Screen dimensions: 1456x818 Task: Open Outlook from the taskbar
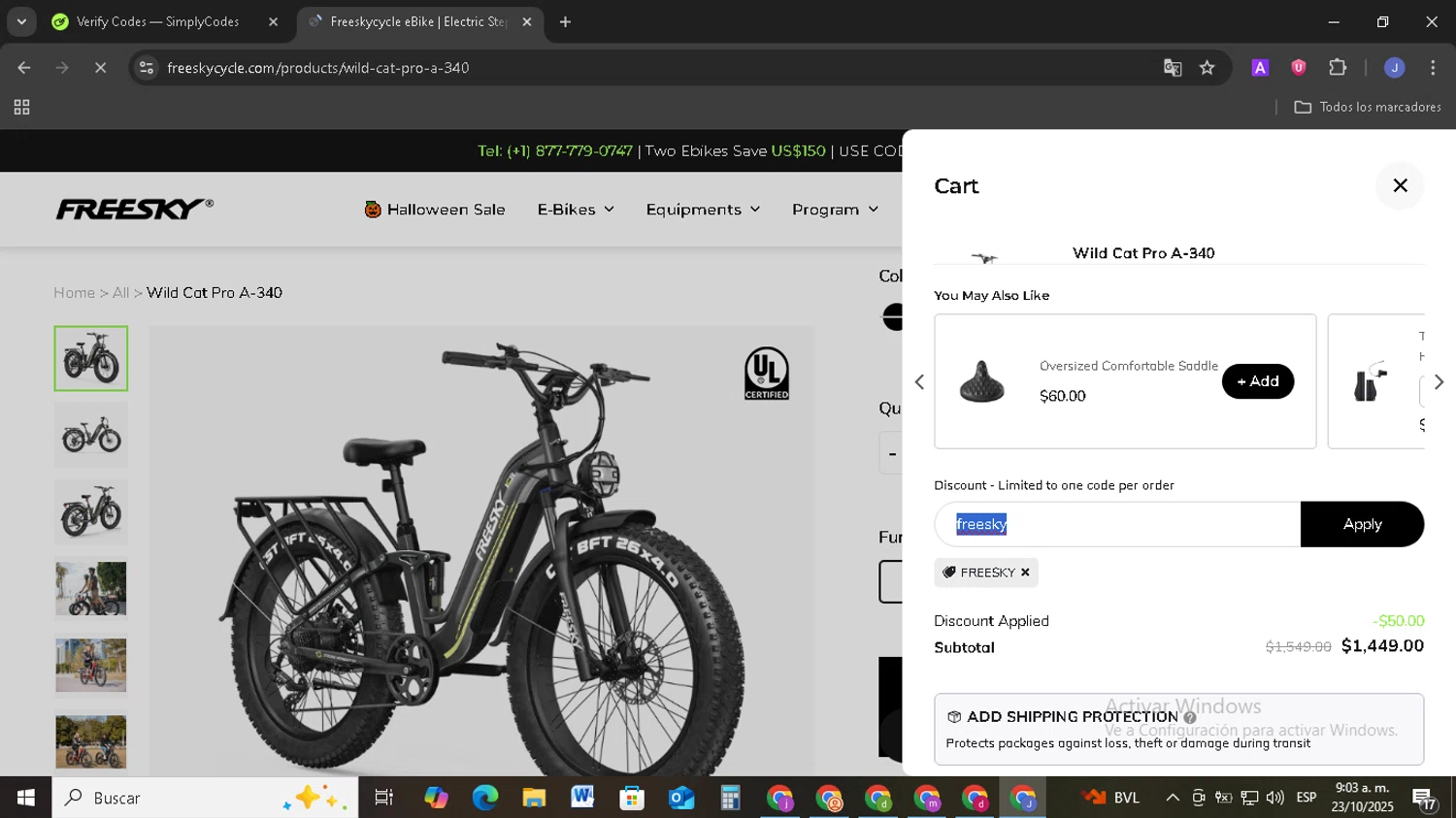[680, 798]
